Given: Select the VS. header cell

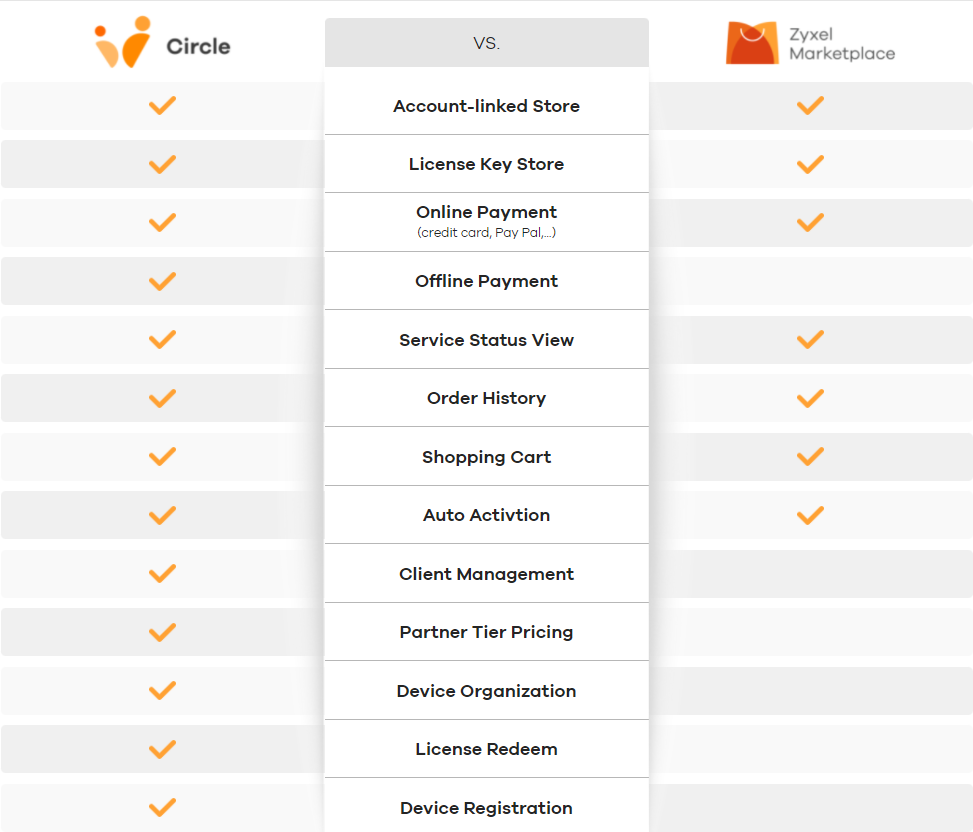Looking at the screenshot, I should tap(486, 43).
